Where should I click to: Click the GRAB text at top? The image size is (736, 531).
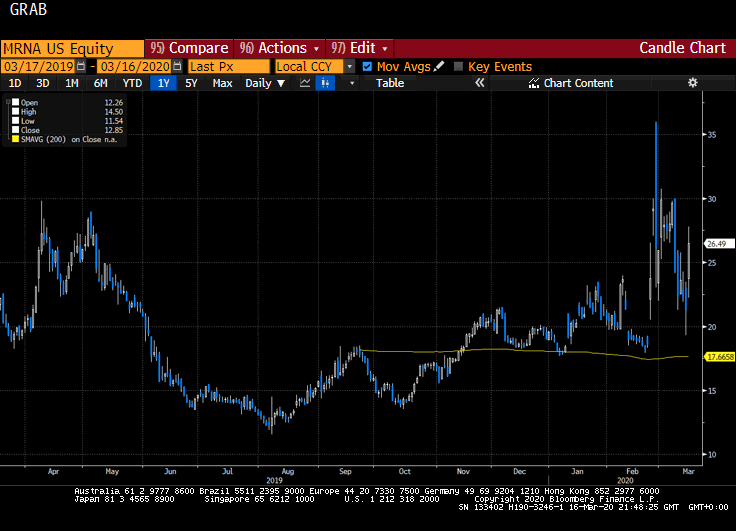(28, 9)
